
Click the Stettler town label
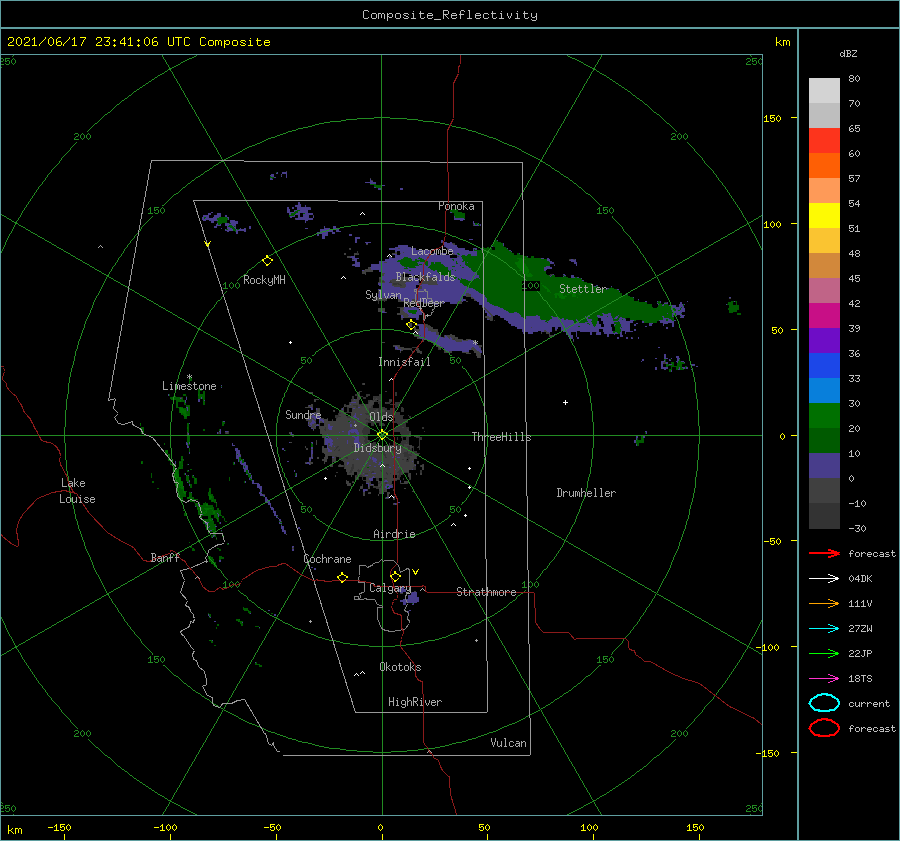click(583, 289)
